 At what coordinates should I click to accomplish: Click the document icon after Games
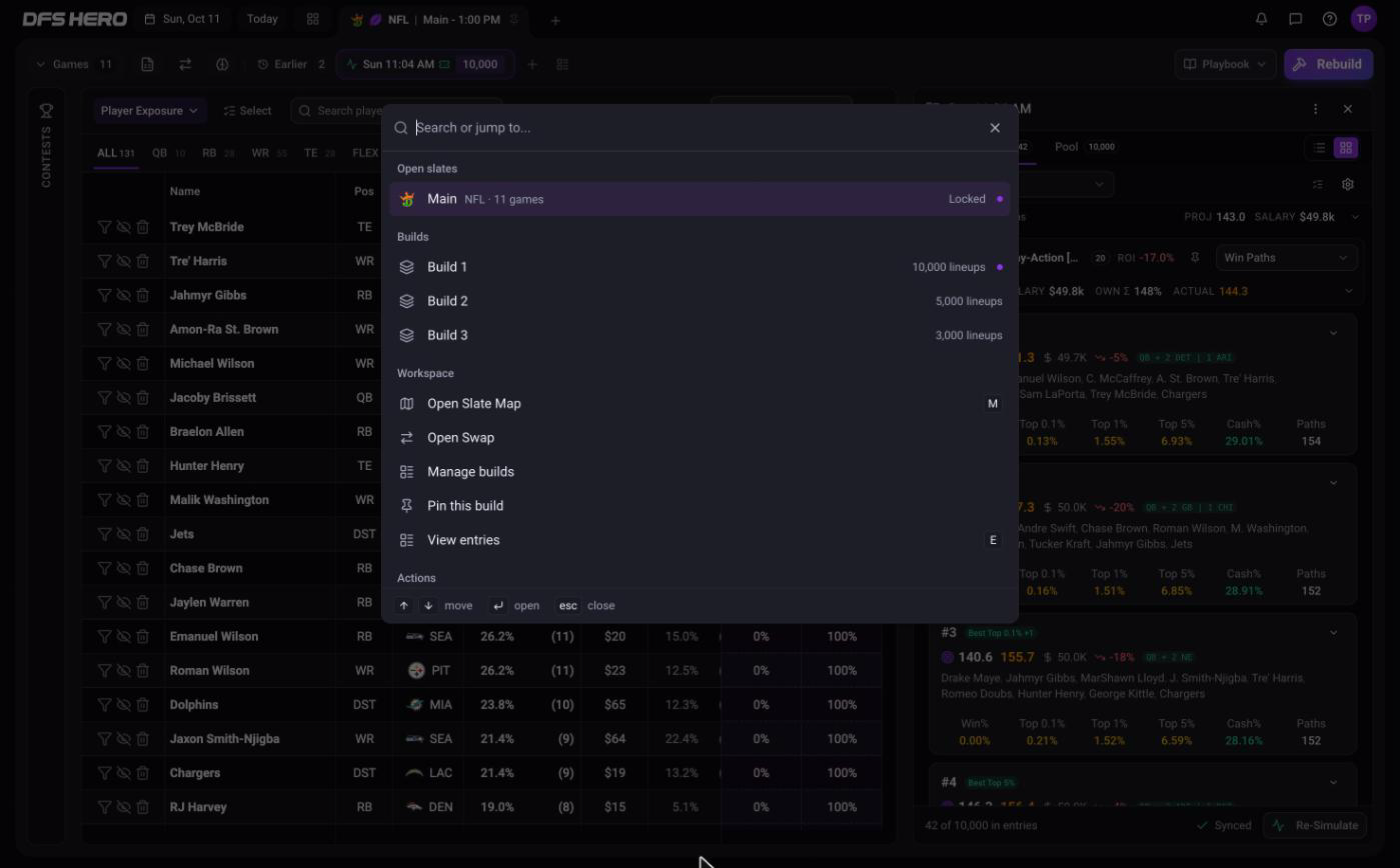147,64
